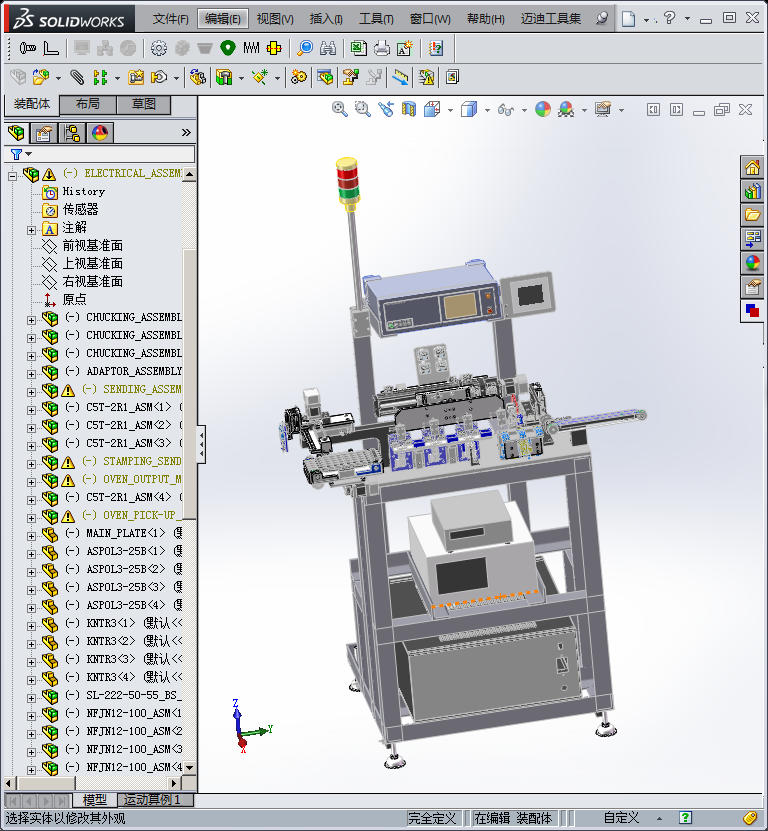The height and width of the screenshot is (831, 768).
Task: Click the 自定义 status bar units button
Action: pyautogui.click(x=621, y=818)
